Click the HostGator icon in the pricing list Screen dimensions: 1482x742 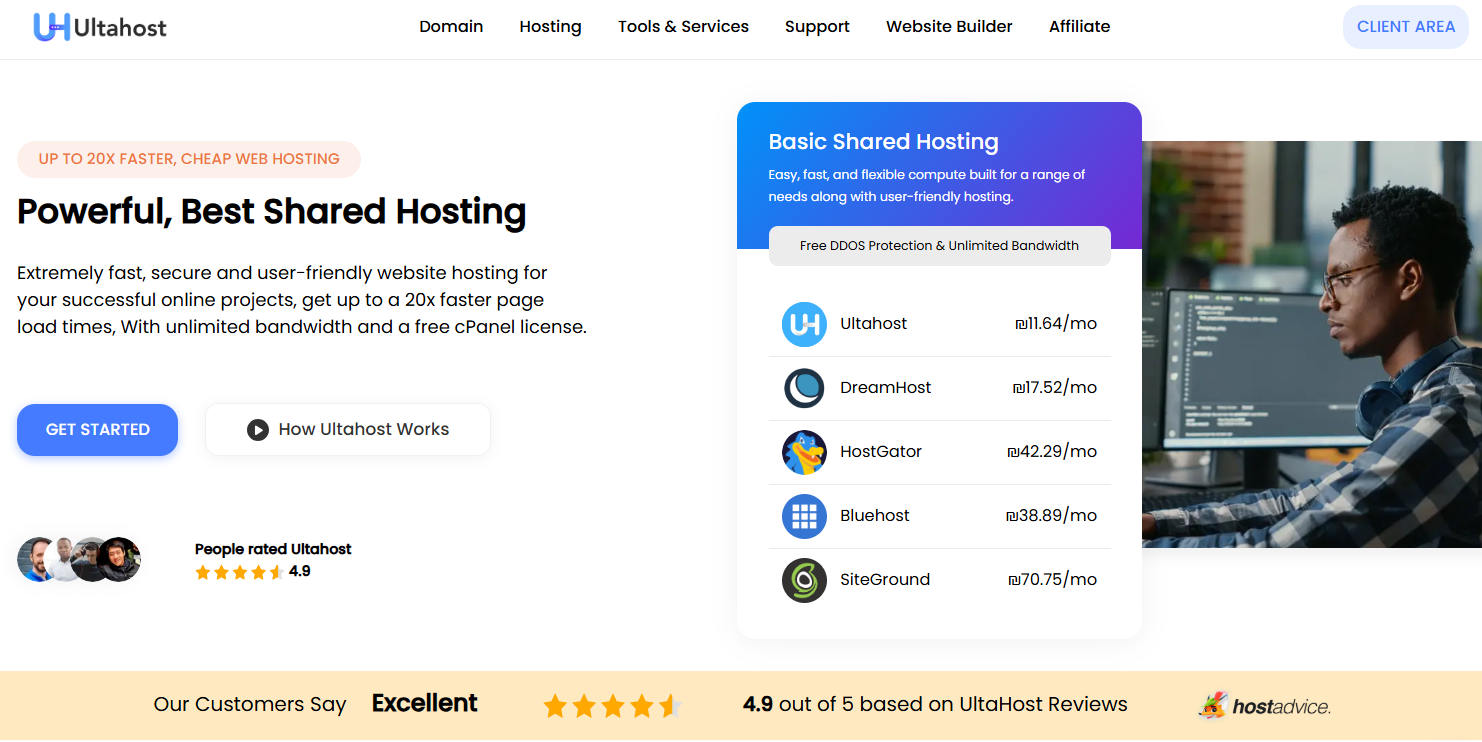pyautogui.click(x=804, y=452)
